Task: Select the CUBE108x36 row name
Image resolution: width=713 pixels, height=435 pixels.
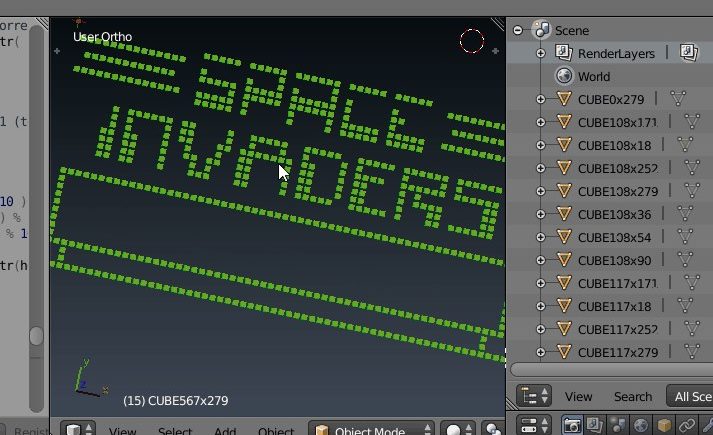Action: pos(614,215)
